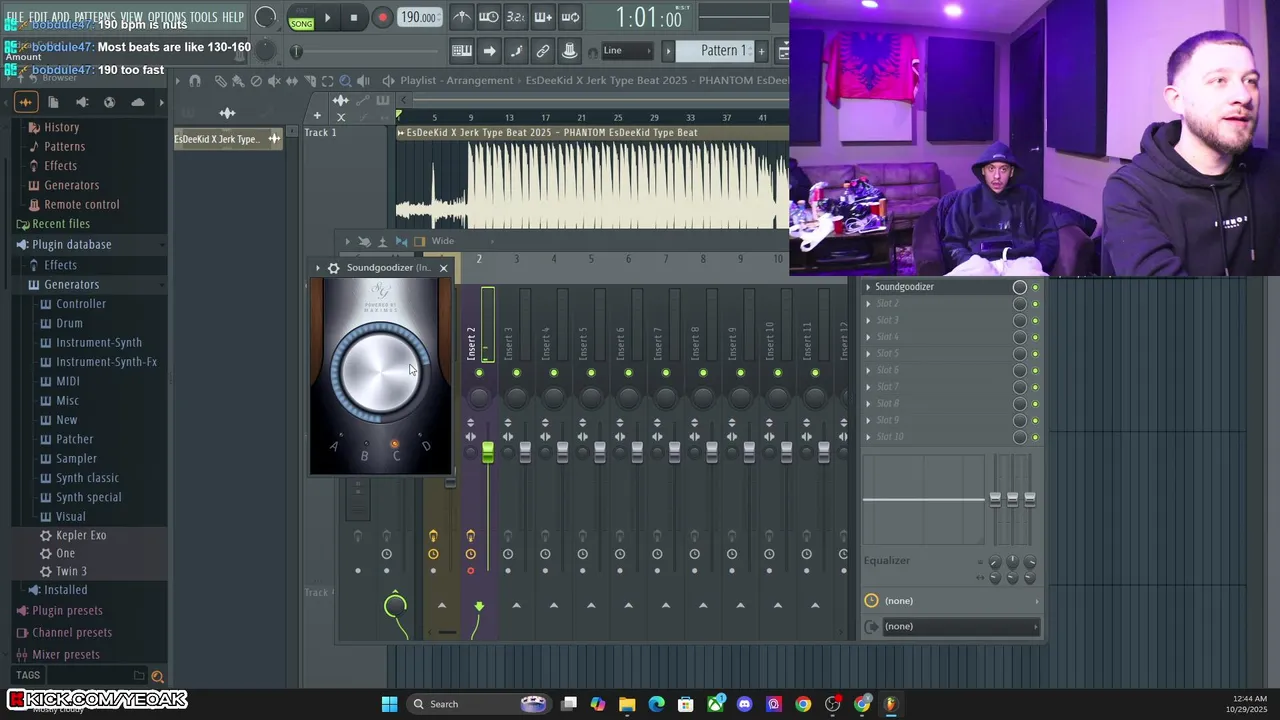Open the Pattern 1 selector
The image size is (1280, 720).
tap(716, 51)
